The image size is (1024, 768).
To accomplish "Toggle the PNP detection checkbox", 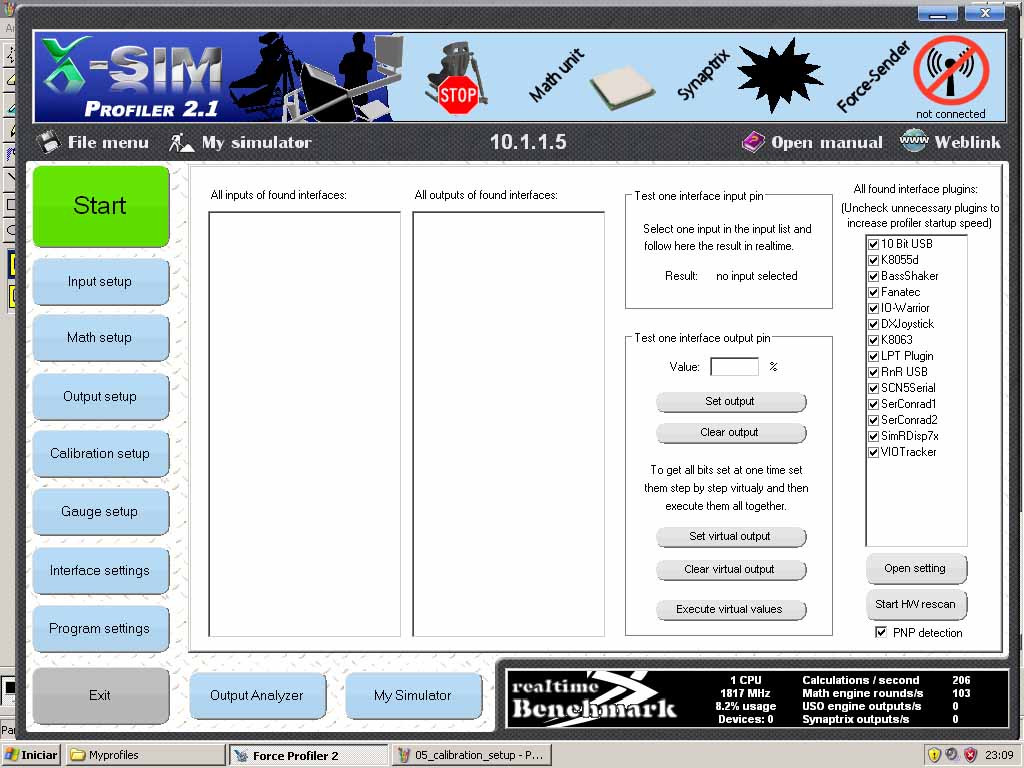I will 881,632.
